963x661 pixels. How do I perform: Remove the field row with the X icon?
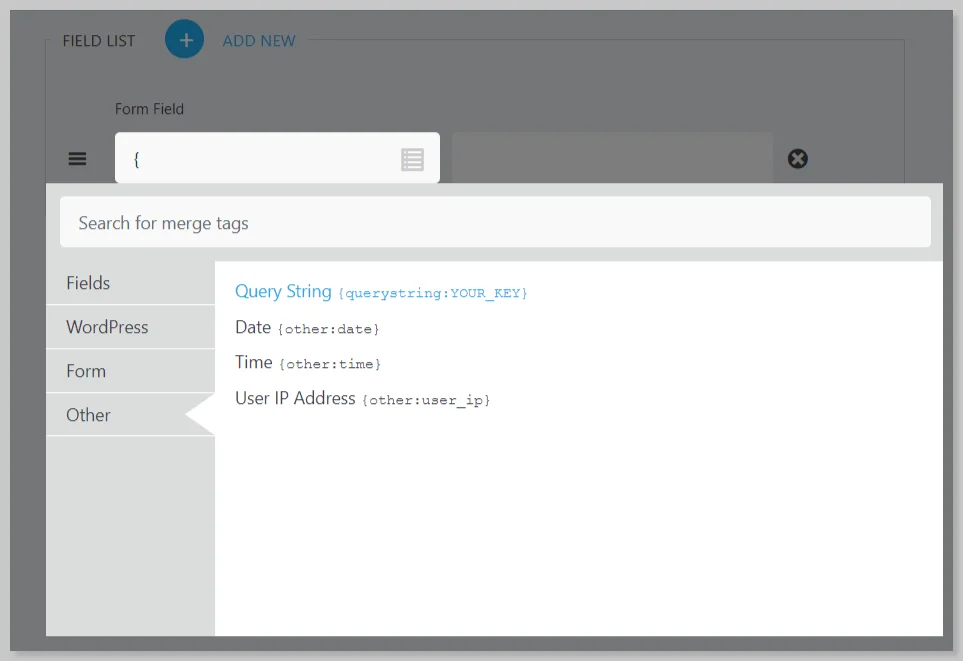797,159
